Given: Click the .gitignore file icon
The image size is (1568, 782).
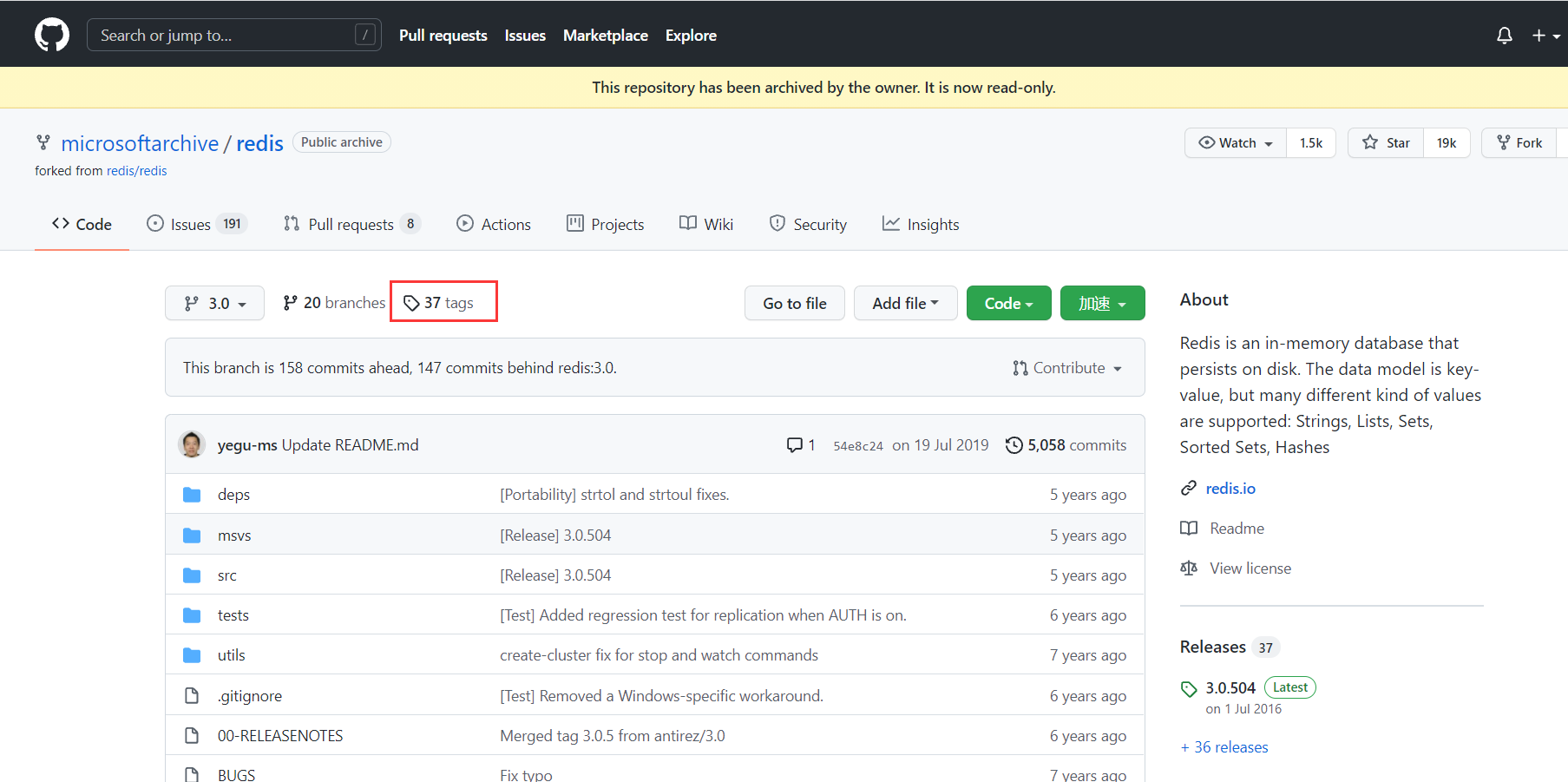Looking at the screenshot, I should coord(192,696).
